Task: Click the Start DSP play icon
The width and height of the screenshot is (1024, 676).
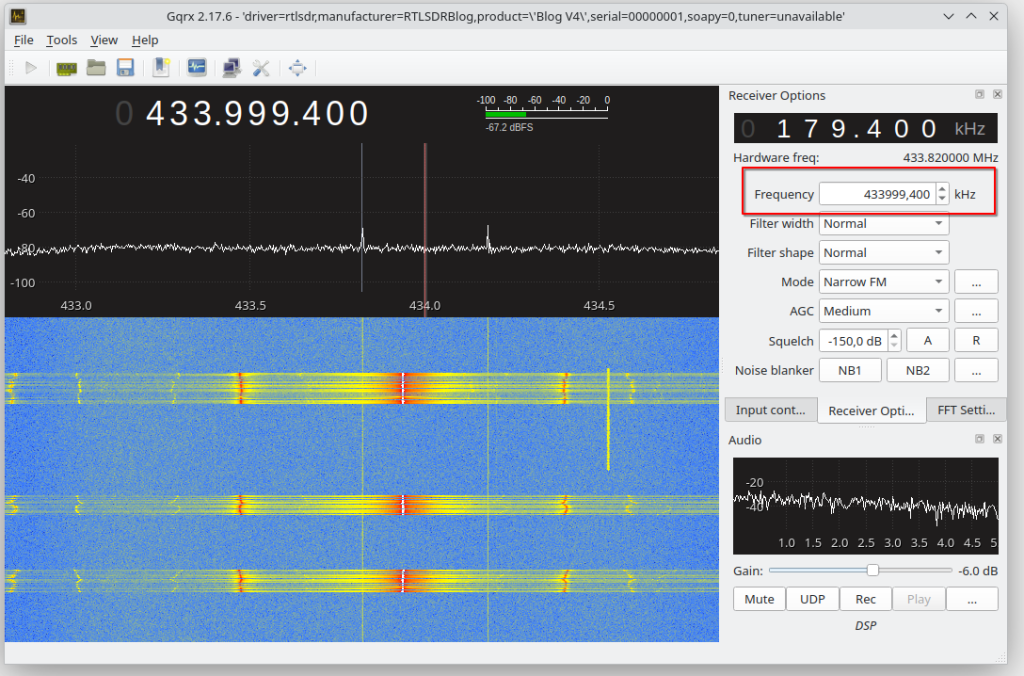Action: tap(31, 68)
